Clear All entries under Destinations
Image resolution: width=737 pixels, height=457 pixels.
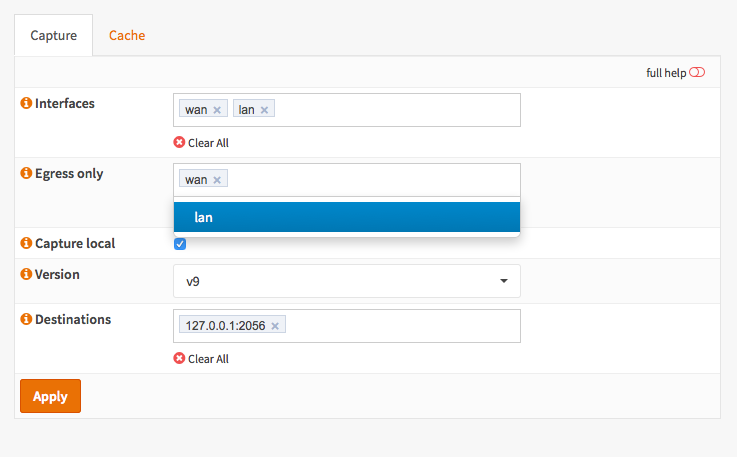(201, 359)
